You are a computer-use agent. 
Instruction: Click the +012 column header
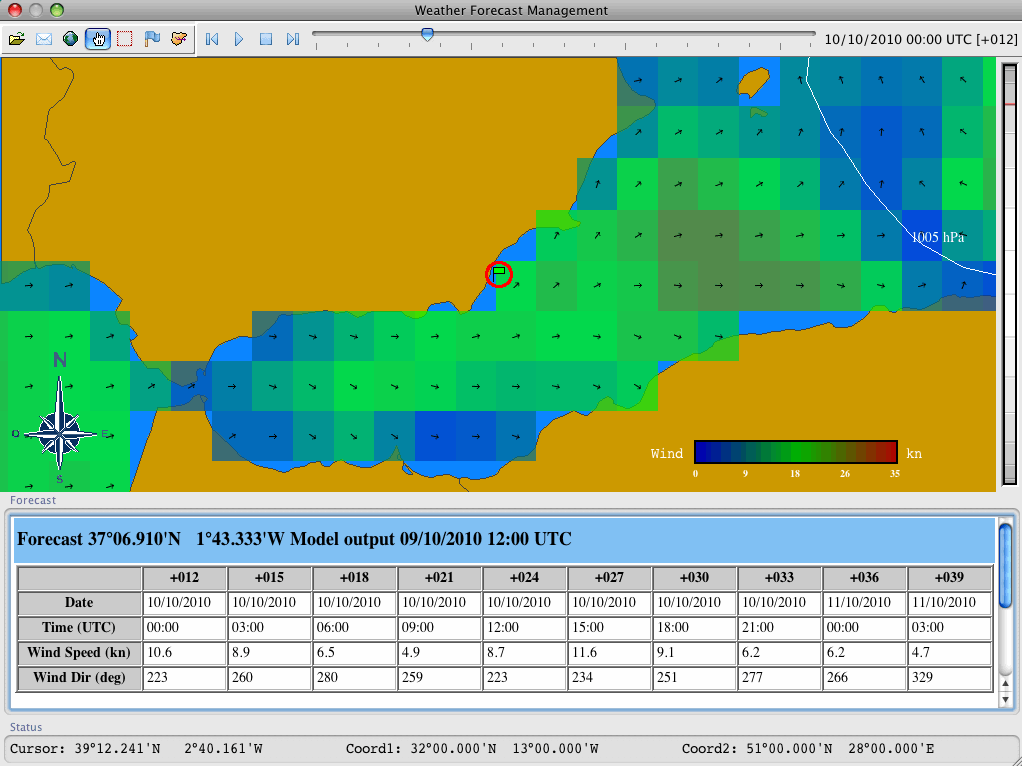point(184,578)
